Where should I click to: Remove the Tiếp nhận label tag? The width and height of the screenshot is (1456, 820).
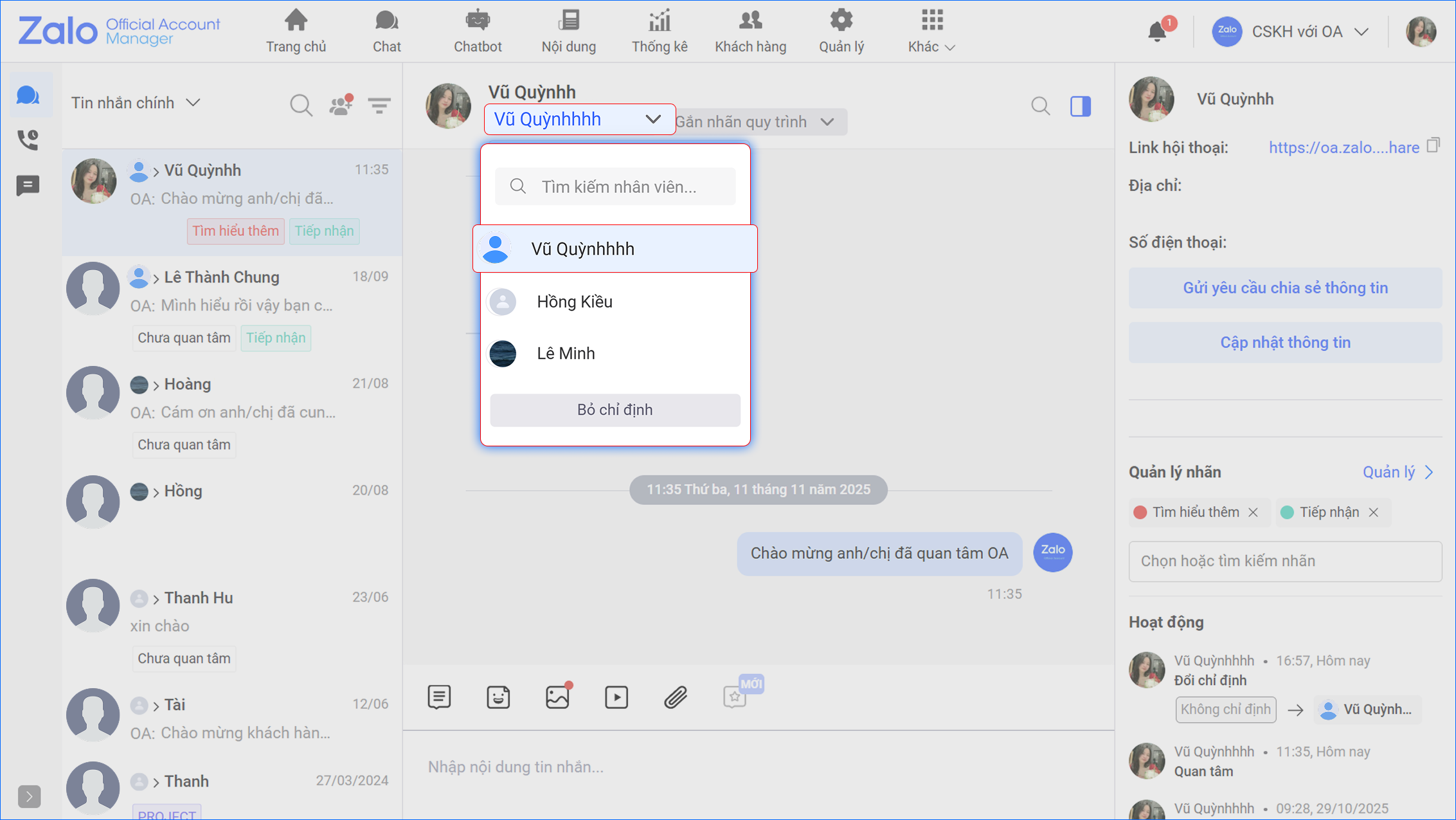(x=1374, y=513)
